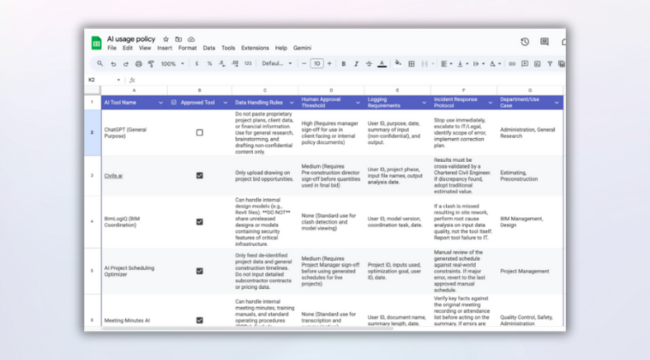Image resolution: width=650 pixels, height=360 pixels.
Task: Open the Data menu
Action: (x=209, y=48)
